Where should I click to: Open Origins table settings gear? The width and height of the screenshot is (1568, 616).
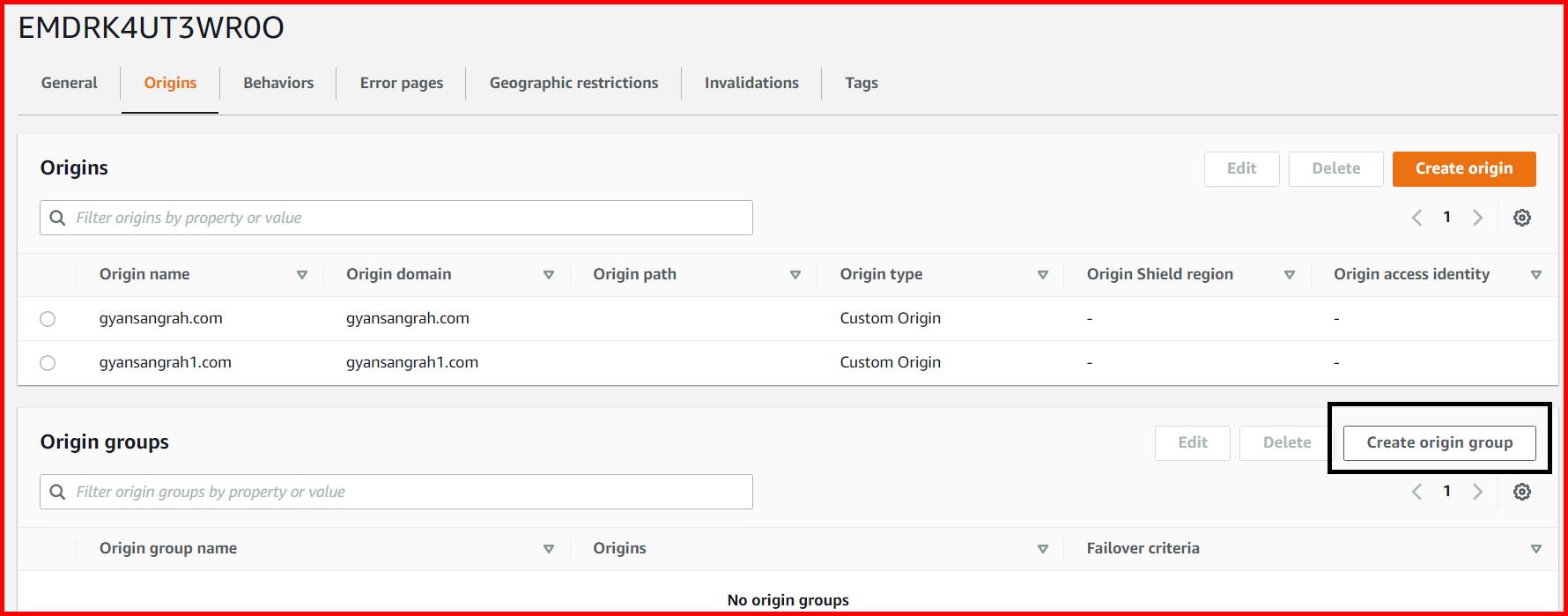1521,218
